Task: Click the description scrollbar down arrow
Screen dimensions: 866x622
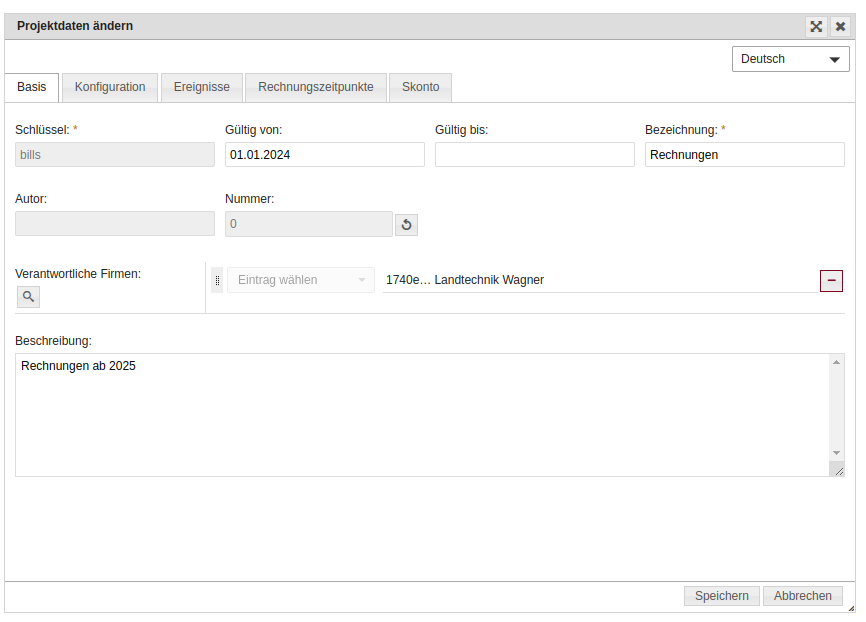Action: tap(837, 452)
